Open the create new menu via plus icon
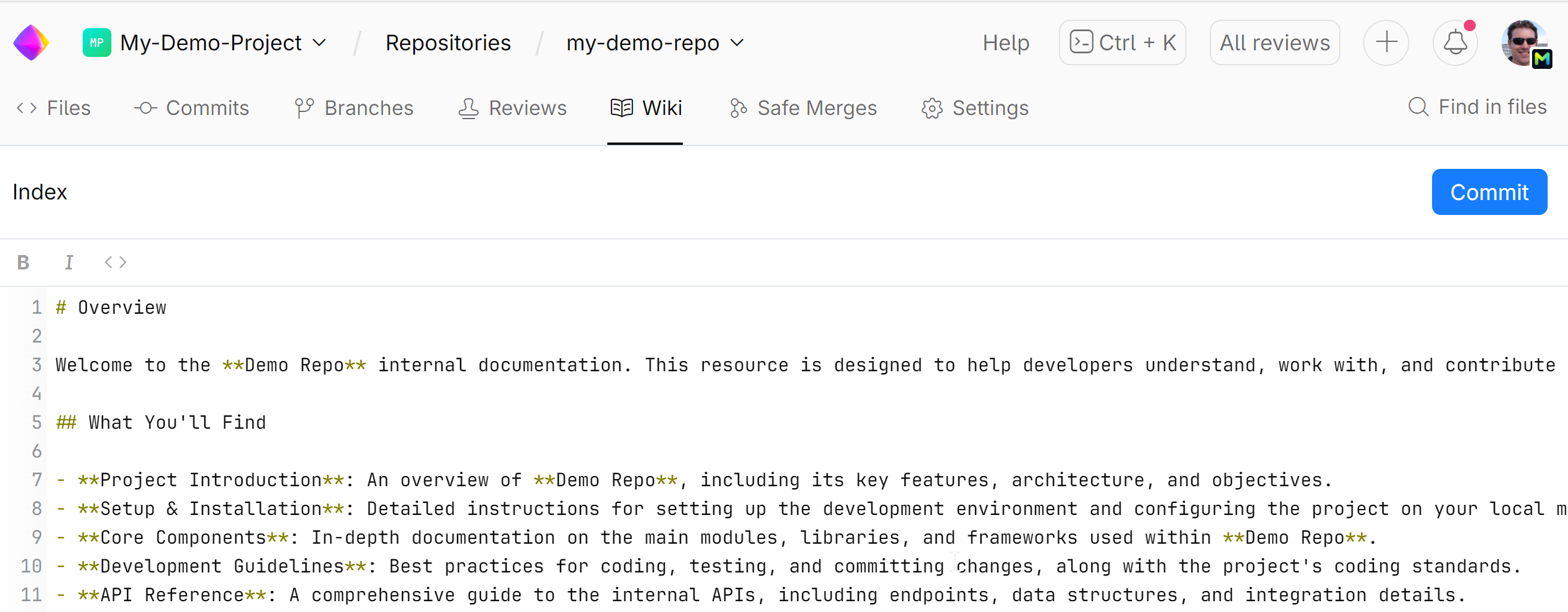Image resolution: width=1568 pixels, height=612 pixels. [x=1386, y=42]
